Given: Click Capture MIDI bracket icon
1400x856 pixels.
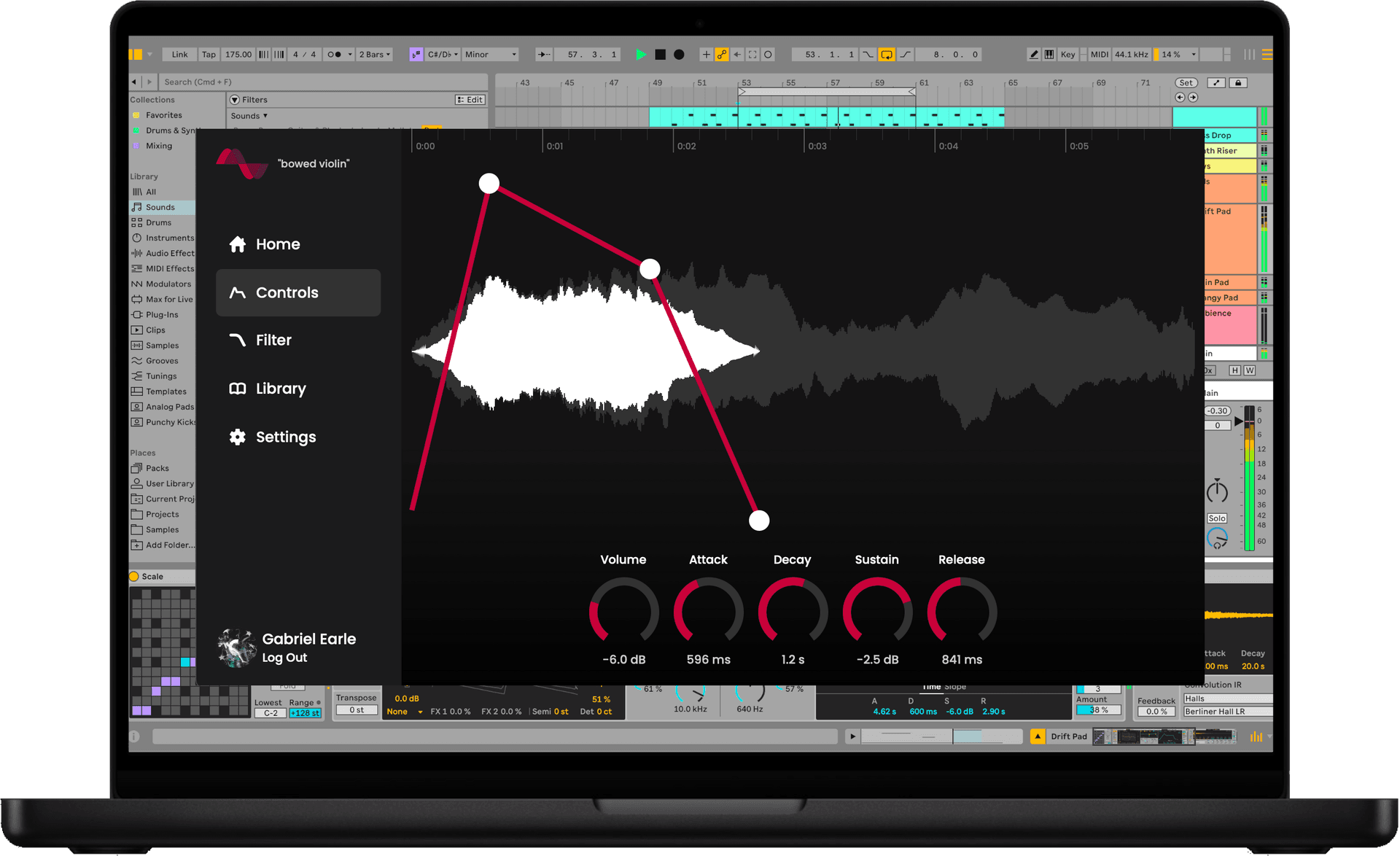Looking at the screenshot, I should point(752,55).
